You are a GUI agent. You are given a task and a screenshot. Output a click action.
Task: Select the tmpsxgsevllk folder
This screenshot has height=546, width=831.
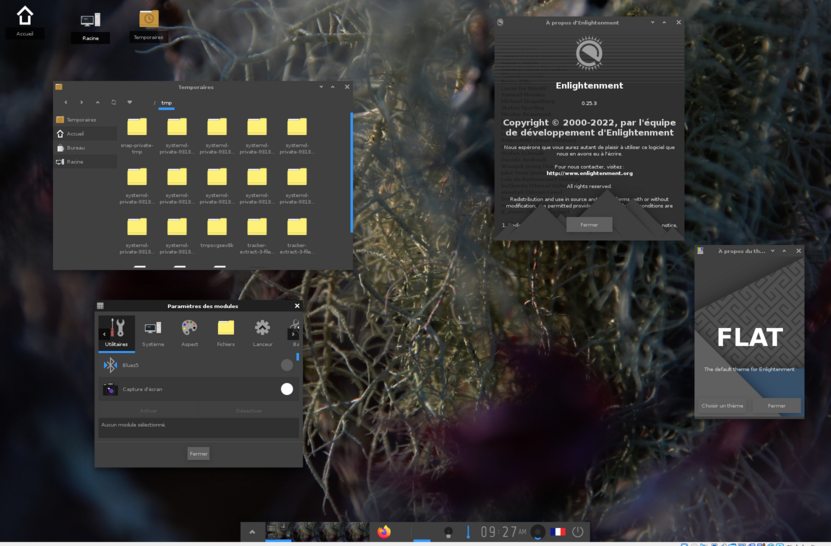tap(217, 234)
